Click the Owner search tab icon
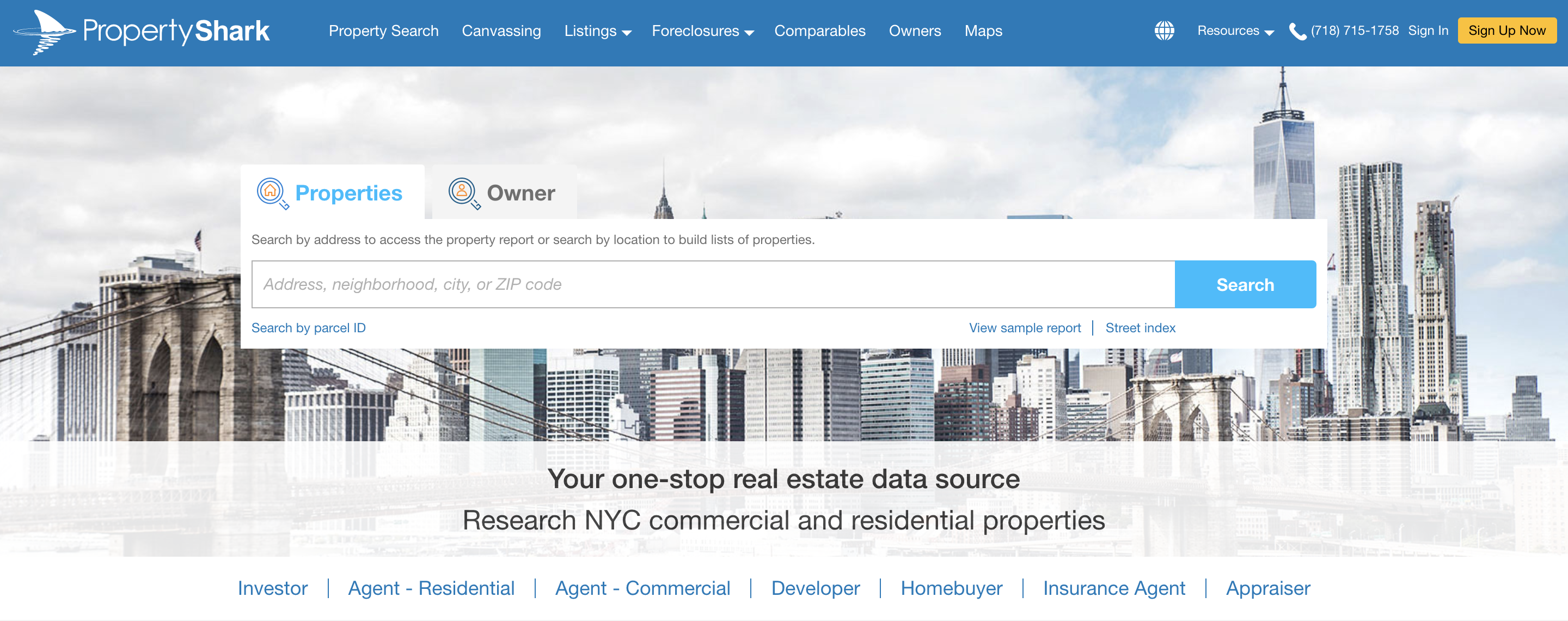Image resolution: width=1568 pixels, height=621 pixels. click(463, 192)
